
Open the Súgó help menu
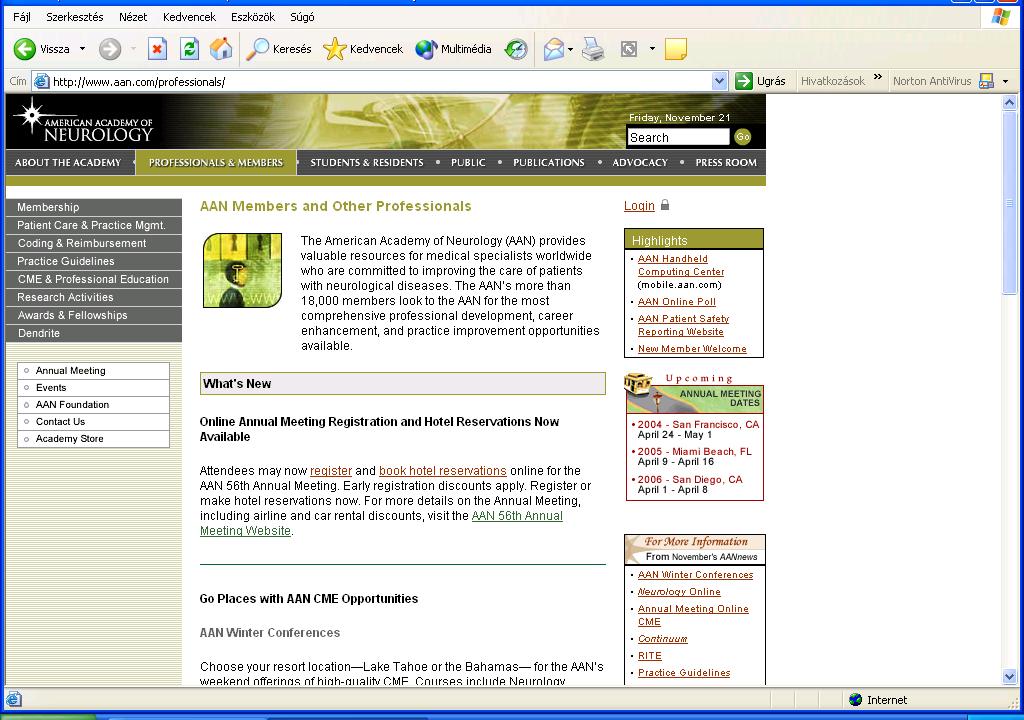(302, 17)
